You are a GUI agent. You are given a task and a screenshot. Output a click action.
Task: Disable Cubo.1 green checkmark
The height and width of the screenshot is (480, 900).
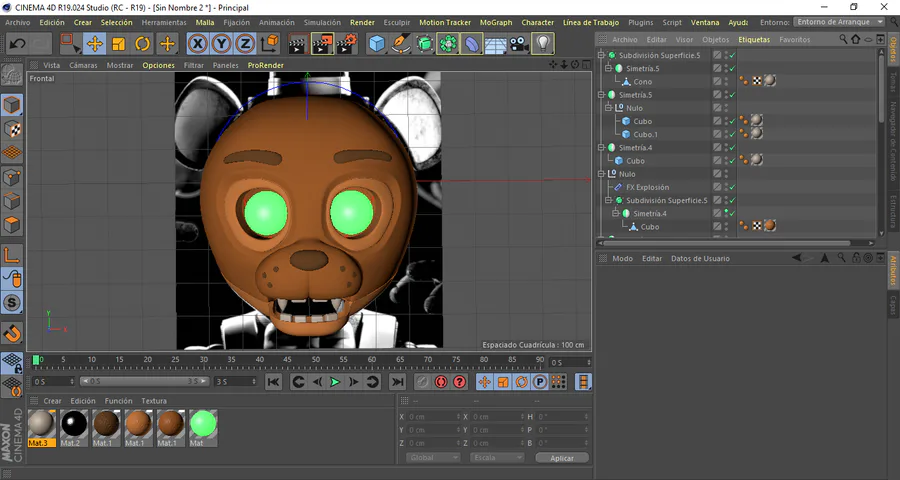tap(732, 134)
